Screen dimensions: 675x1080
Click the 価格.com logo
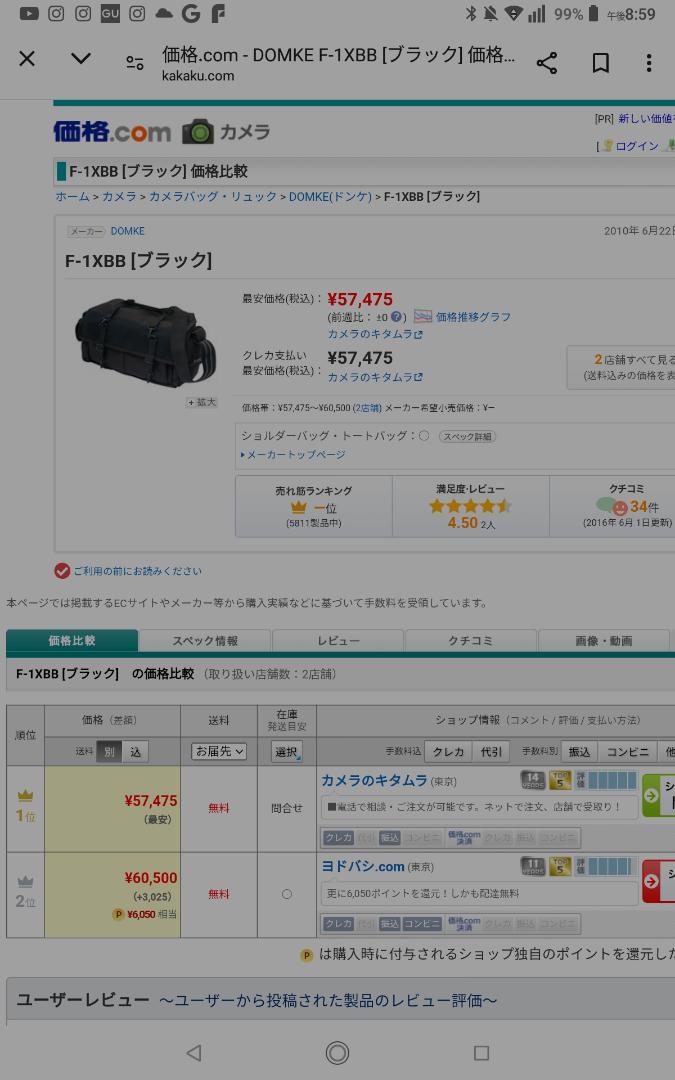(x=112, y=132)
